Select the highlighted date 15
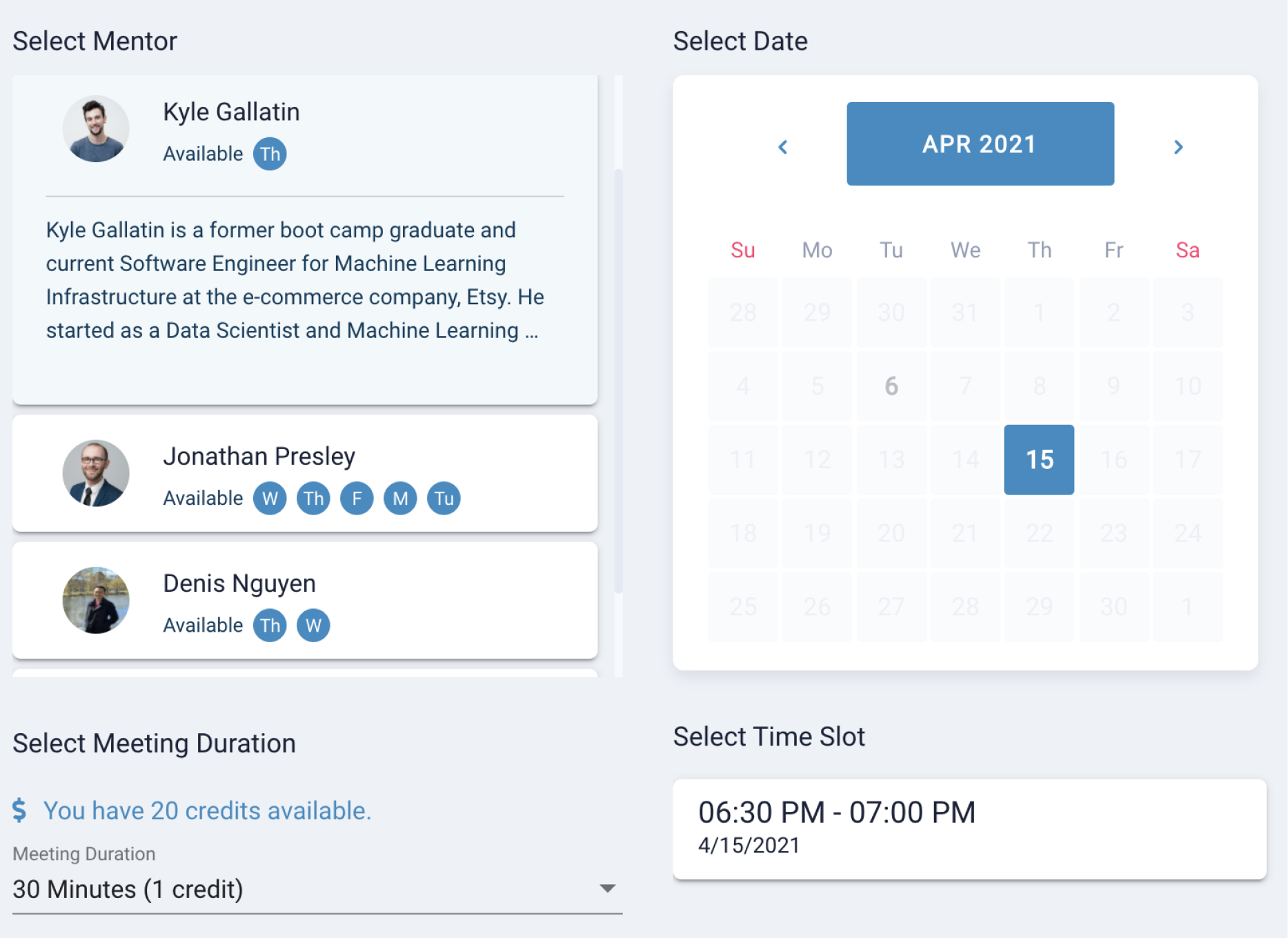The image size is (1288, 938). (1039, 459)
